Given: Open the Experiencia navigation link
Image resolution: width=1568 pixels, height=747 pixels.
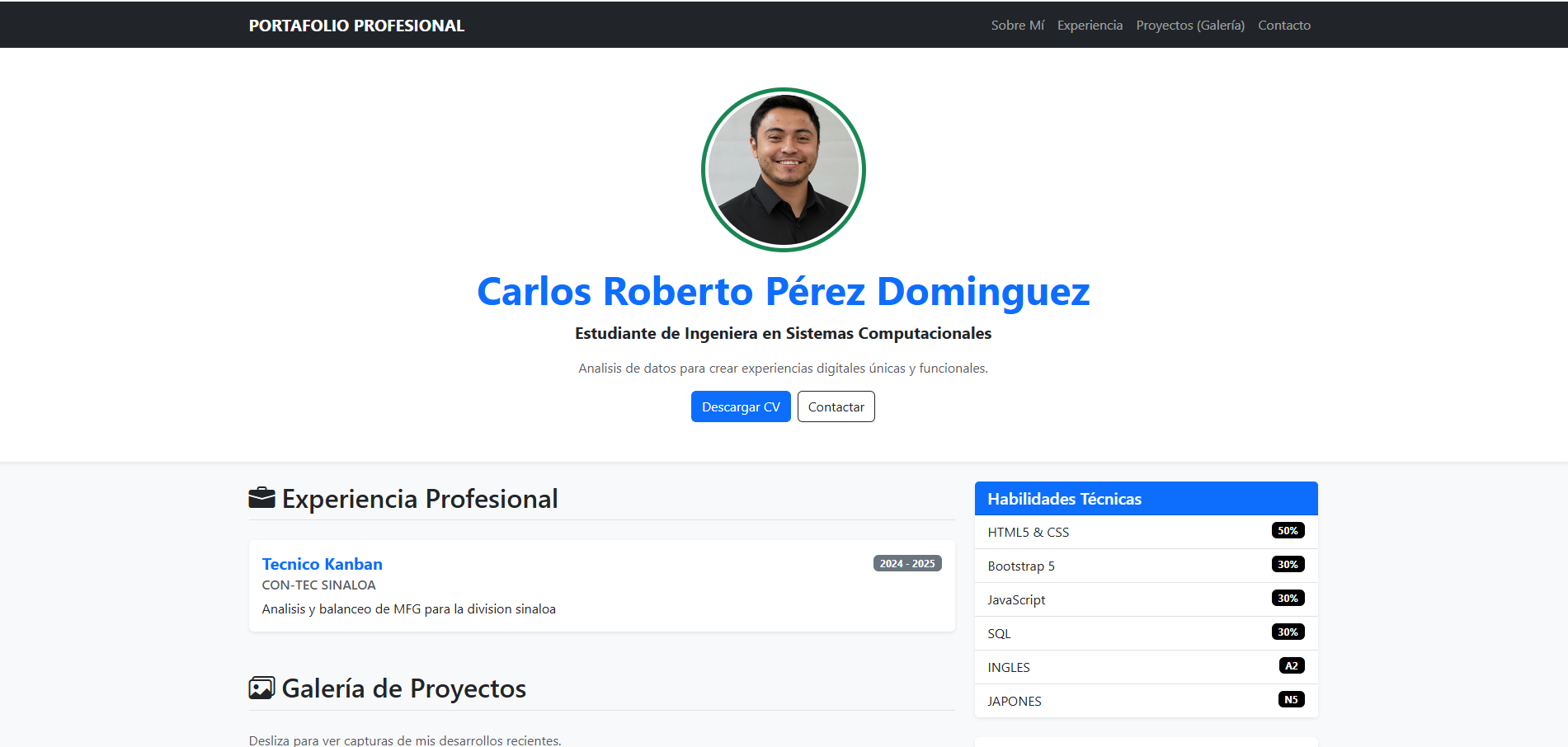Looking at the screenshot, I should pyautogui.click(x=1090, y=25).
